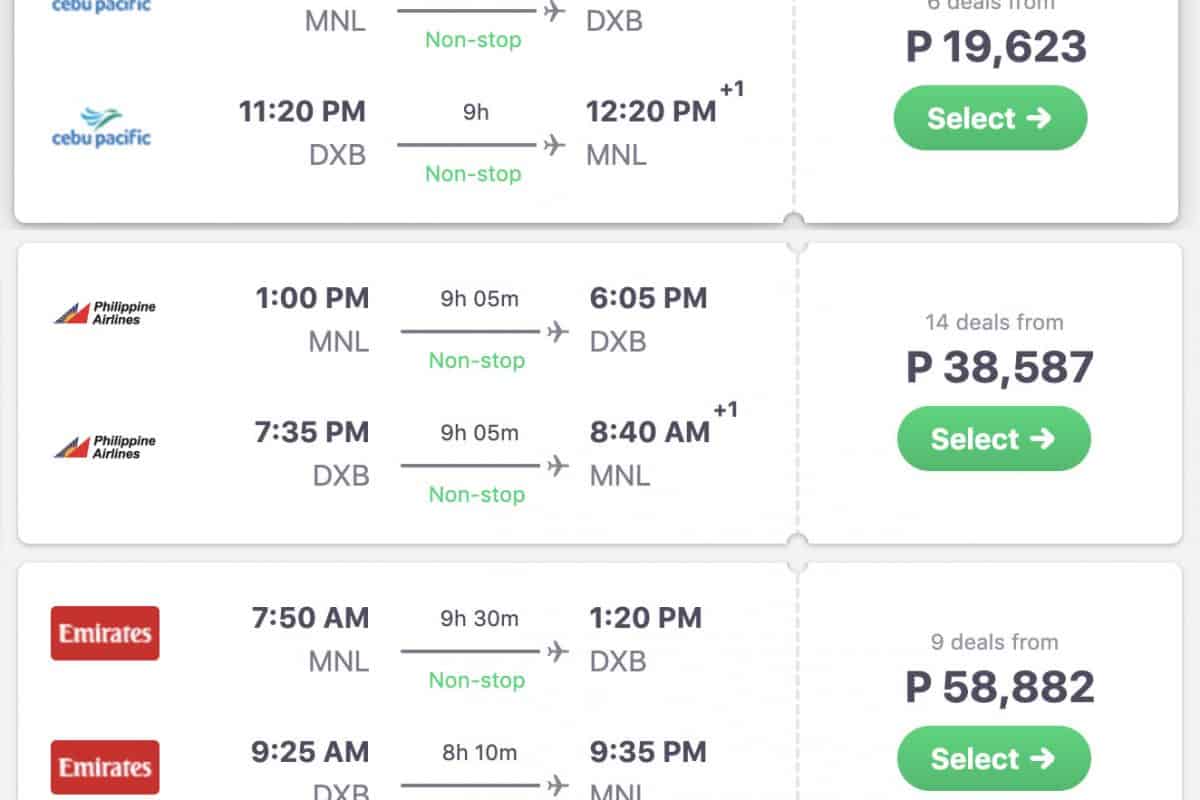1200x800 pixels.
Task: Click the "14 deals from" label
Action: click(x=993, y=322)
